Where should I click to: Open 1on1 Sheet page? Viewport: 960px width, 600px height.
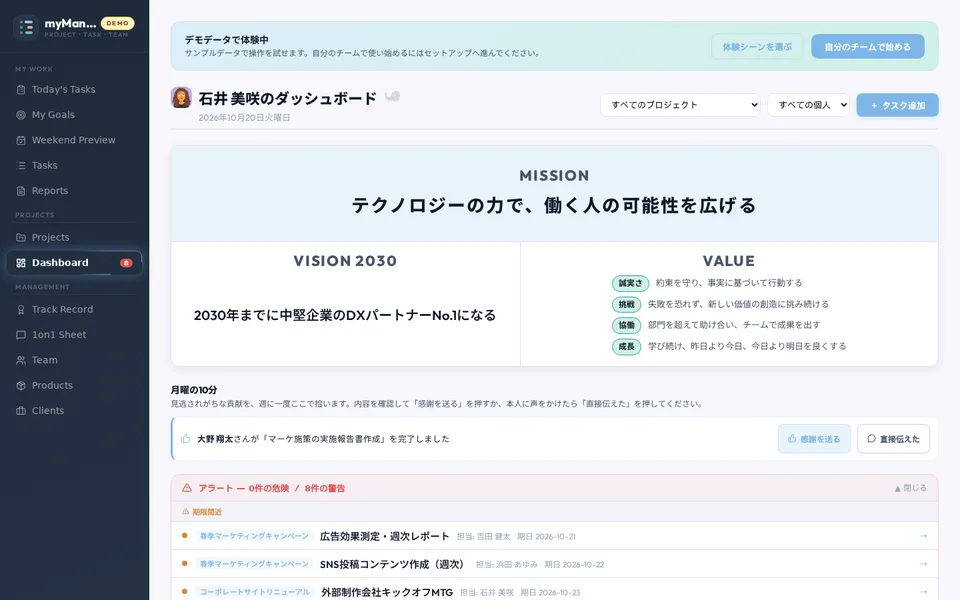tap(74, 335)
